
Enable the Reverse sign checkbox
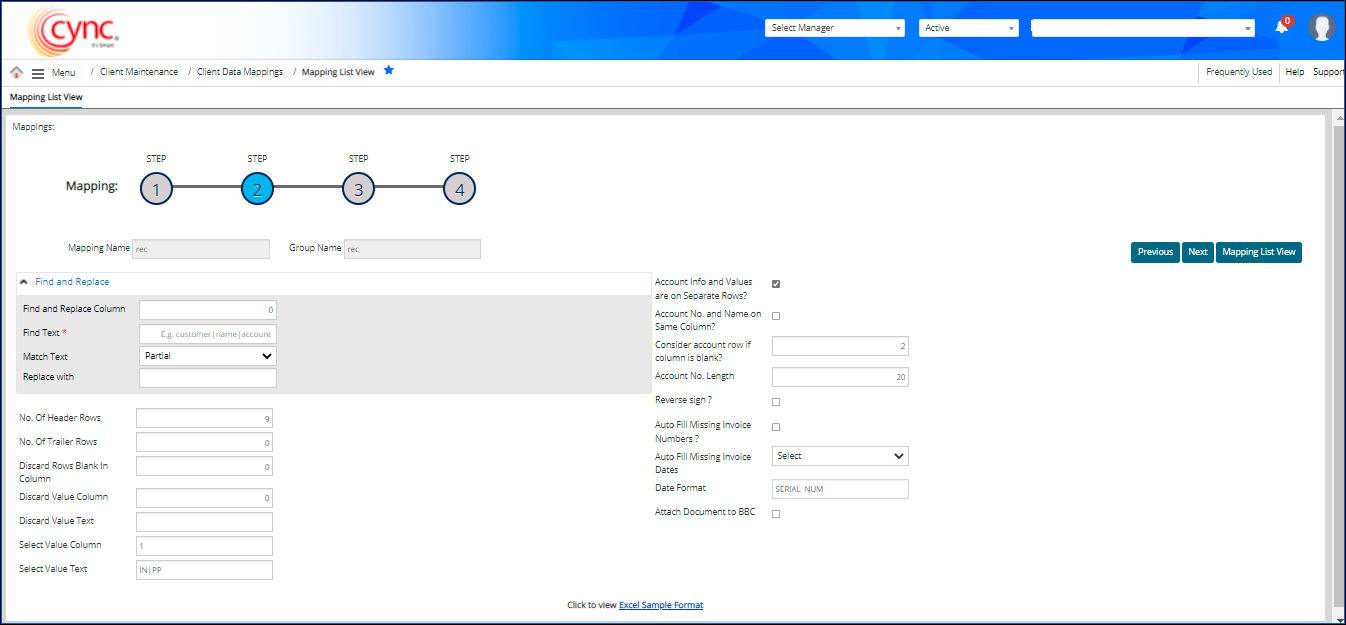click(x=776, y=402)
